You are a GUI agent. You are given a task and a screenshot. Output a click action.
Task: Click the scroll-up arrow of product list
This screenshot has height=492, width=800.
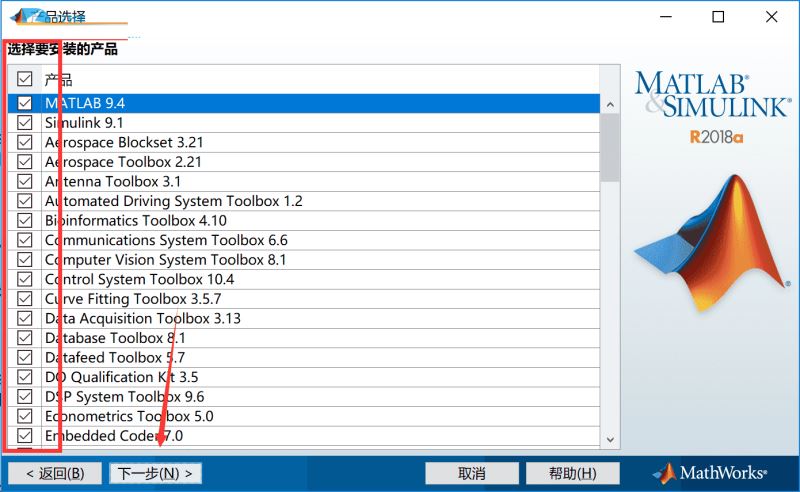(610, 105)
